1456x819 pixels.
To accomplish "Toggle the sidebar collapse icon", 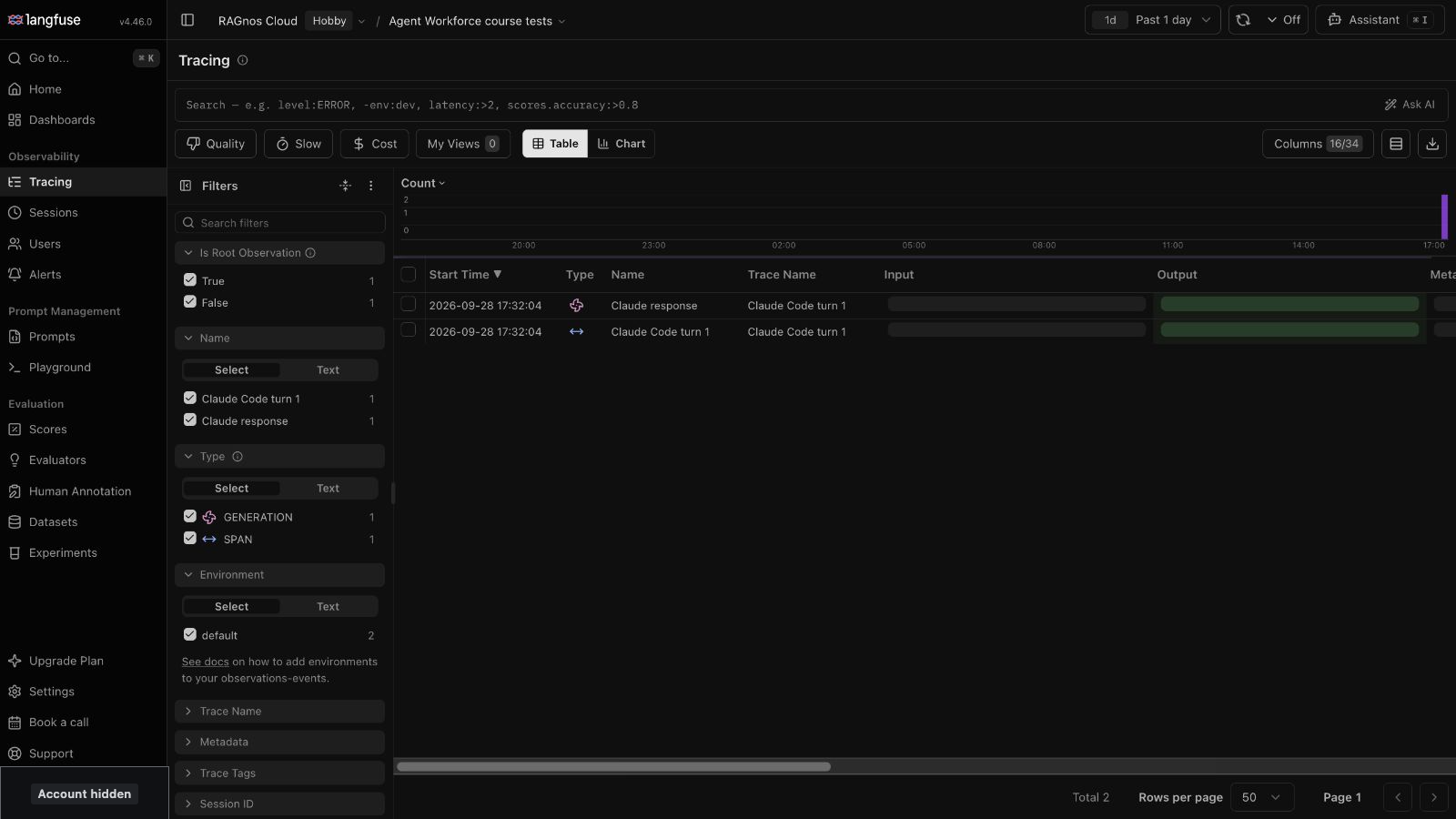I will (187, 20).
